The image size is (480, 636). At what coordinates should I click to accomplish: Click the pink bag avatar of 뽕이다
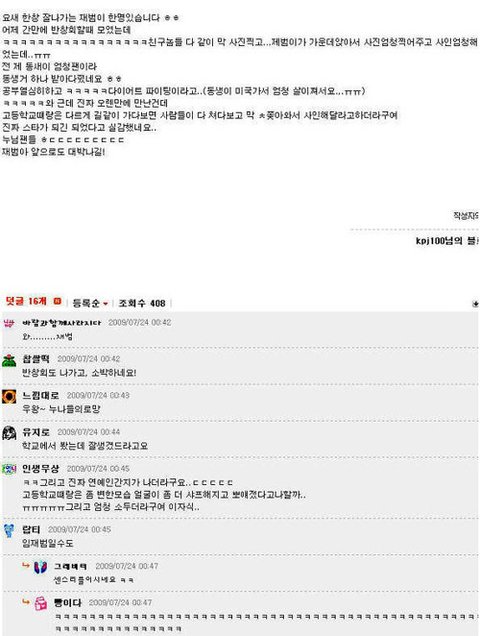(41, 604)
